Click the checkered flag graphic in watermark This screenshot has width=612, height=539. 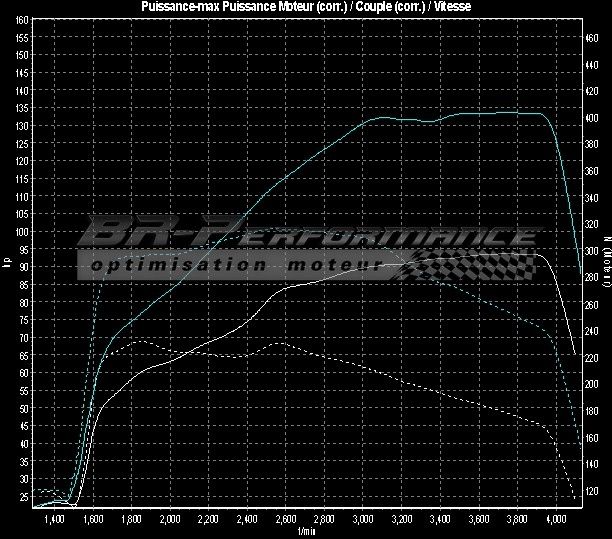click(x=470, y=264)
